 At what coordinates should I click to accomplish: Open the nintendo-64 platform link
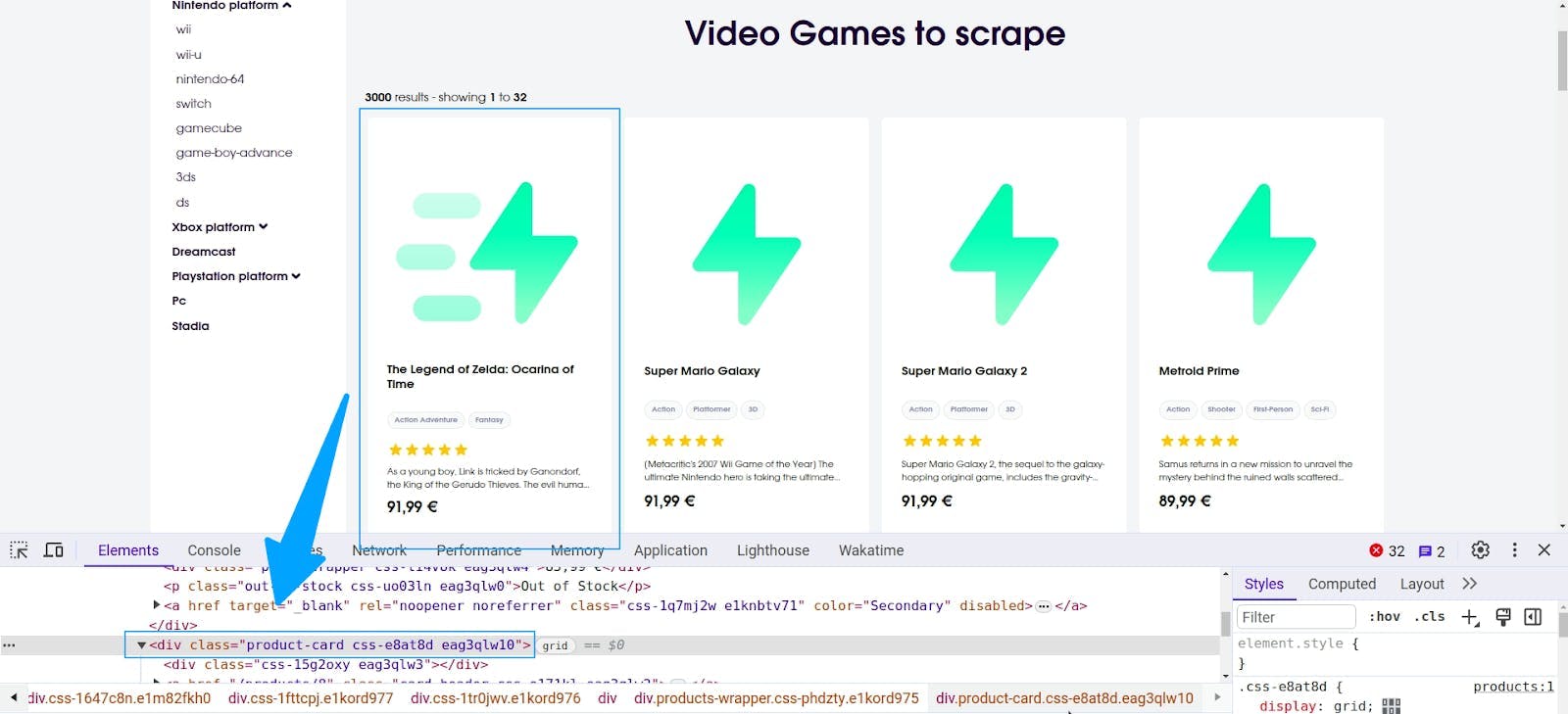210,79
